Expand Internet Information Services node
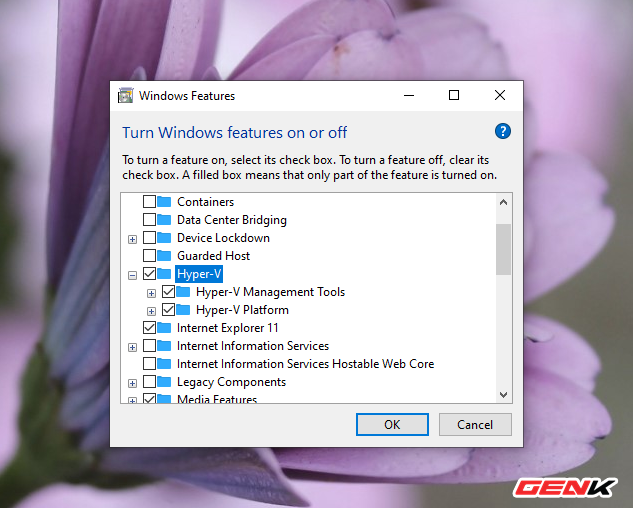This screenshot has width=633, height=508. pyautogui.click(x=132, y=347)
